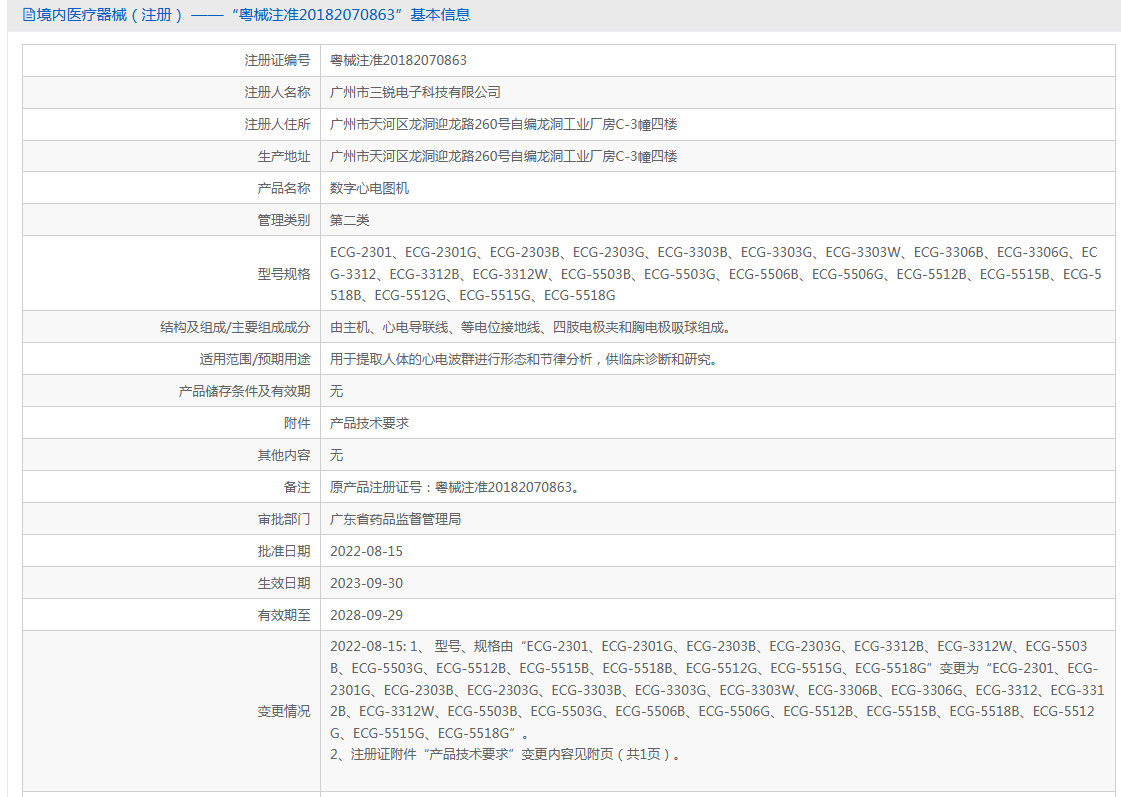Click the header title “粤械注准20182070863”基本信息

[x=351, y=15]
